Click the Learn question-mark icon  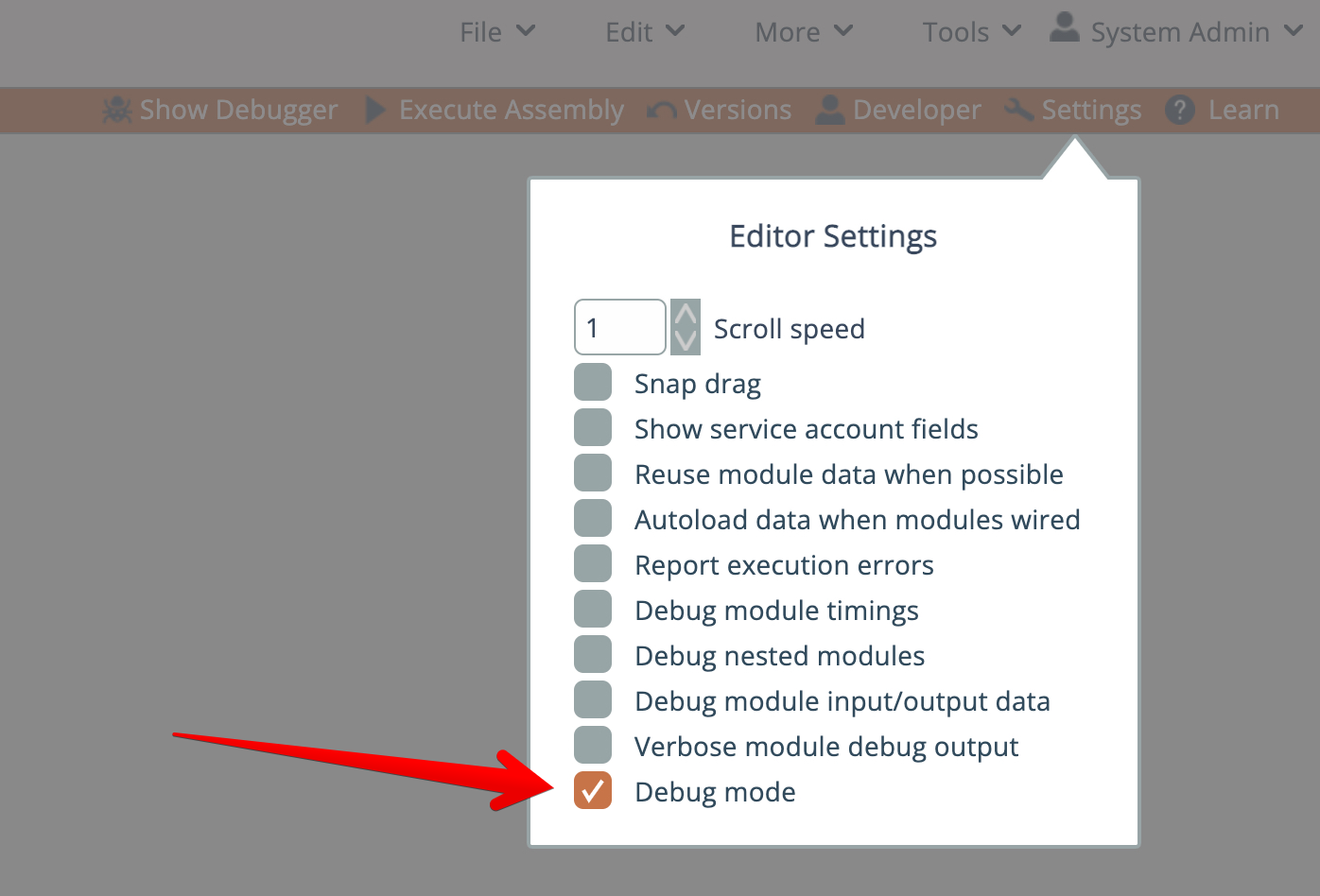point(1180,110)
